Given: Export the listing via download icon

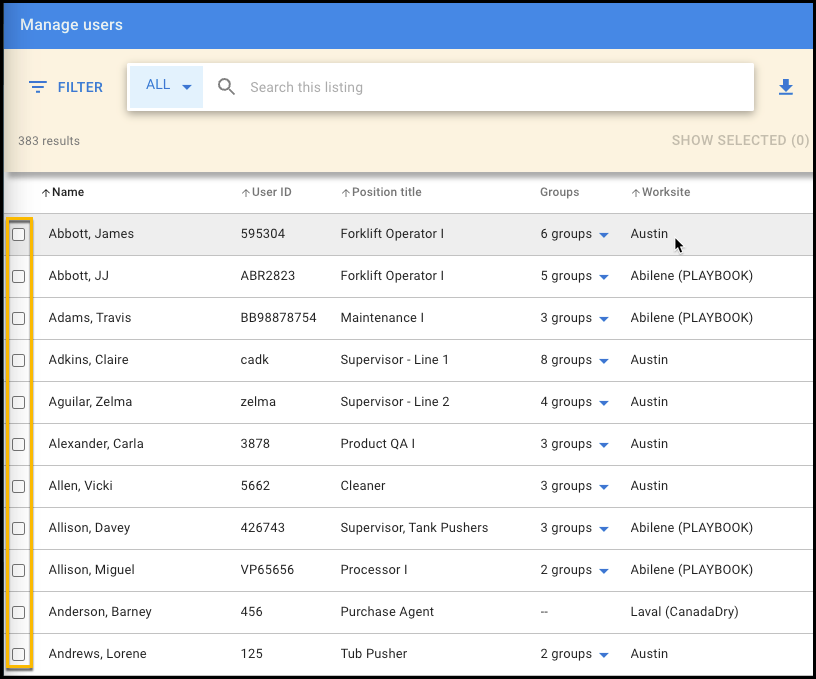Looking at the screenshot, I should tap(786, 87).
